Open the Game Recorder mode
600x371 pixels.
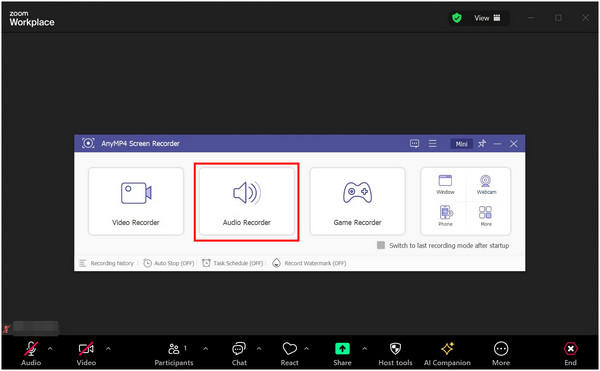[357, 201]
